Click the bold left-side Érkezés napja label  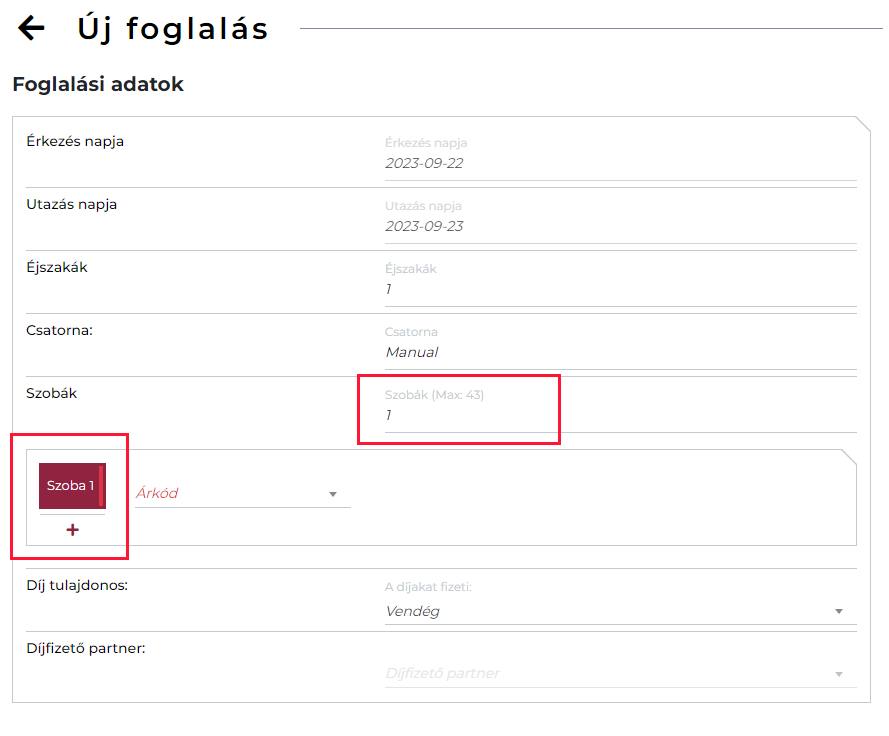click(75, 141)
